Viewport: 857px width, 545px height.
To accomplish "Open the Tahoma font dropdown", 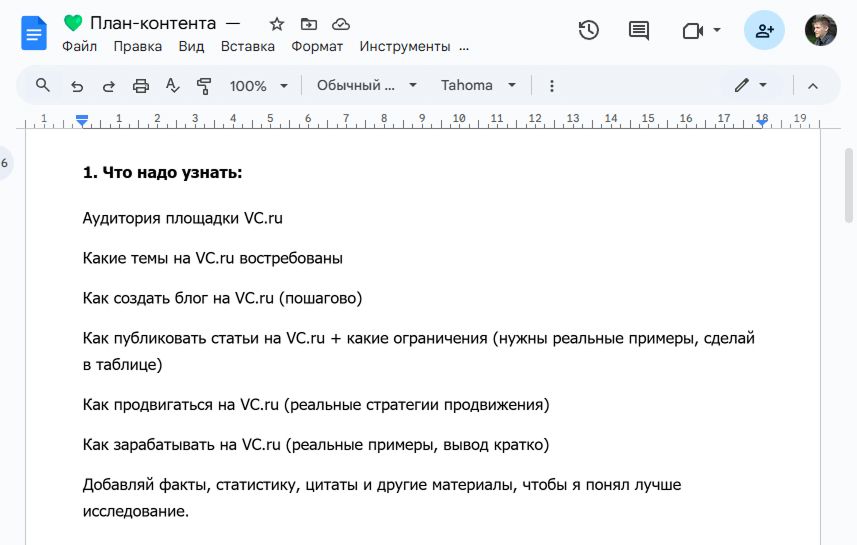I will [478, 85].
